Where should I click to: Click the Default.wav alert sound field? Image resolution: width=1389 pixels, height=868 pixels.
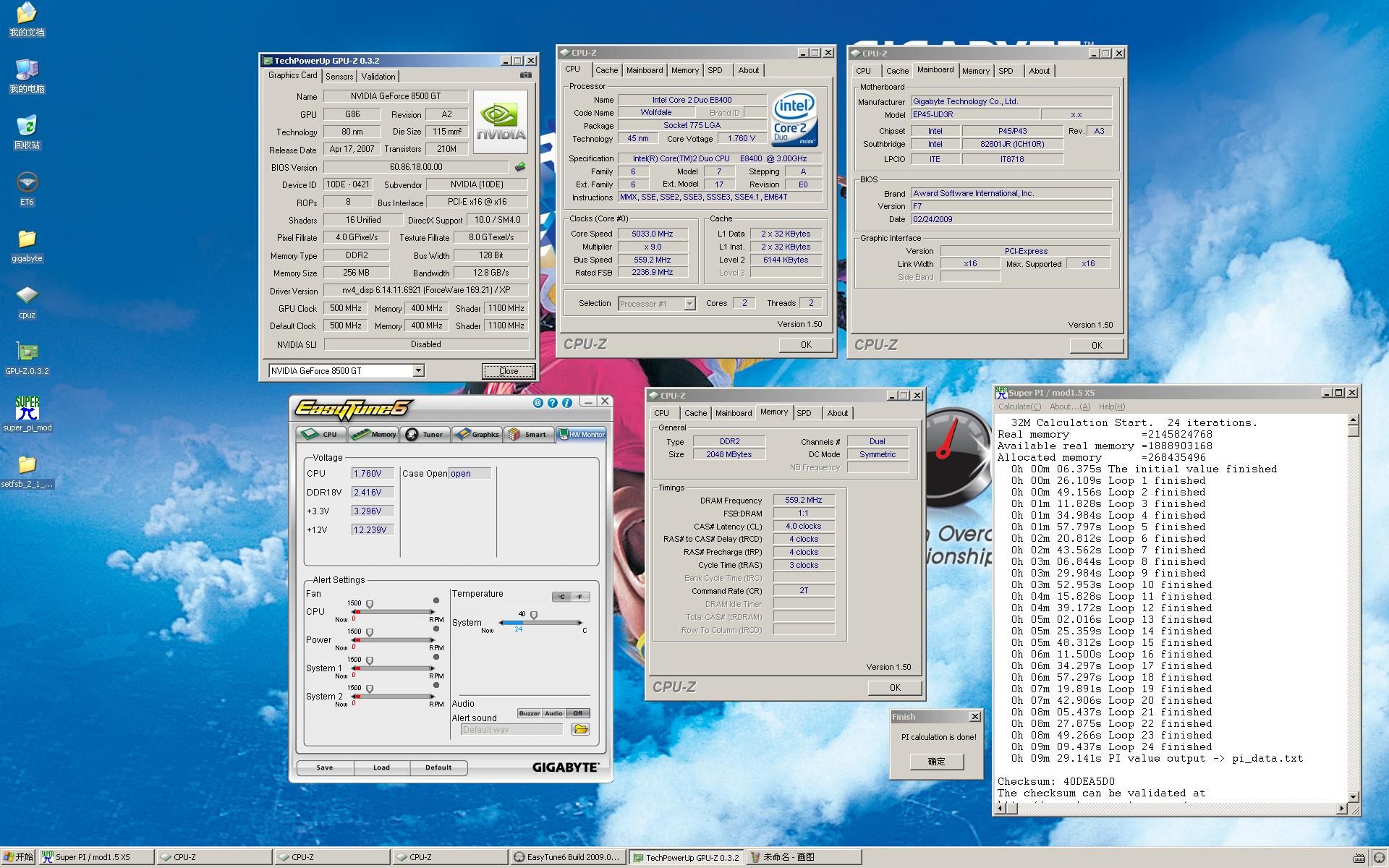[511, 729]
